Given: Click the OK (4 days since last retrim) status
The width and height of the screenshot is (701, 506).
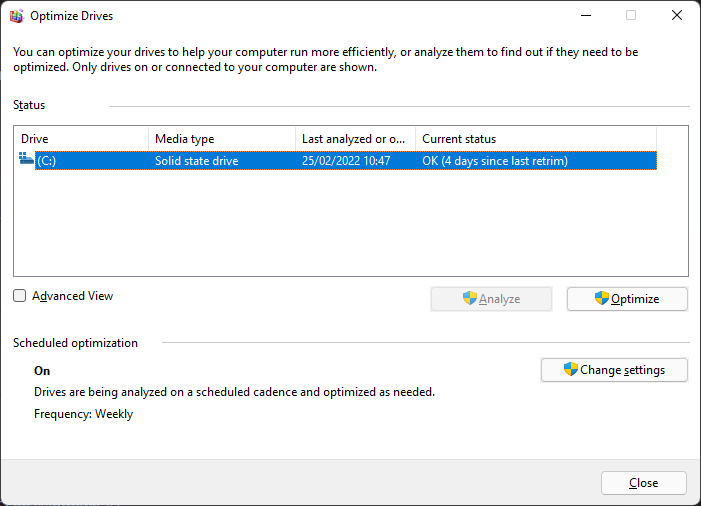Looking at the screenshot, I should (494, 161).
